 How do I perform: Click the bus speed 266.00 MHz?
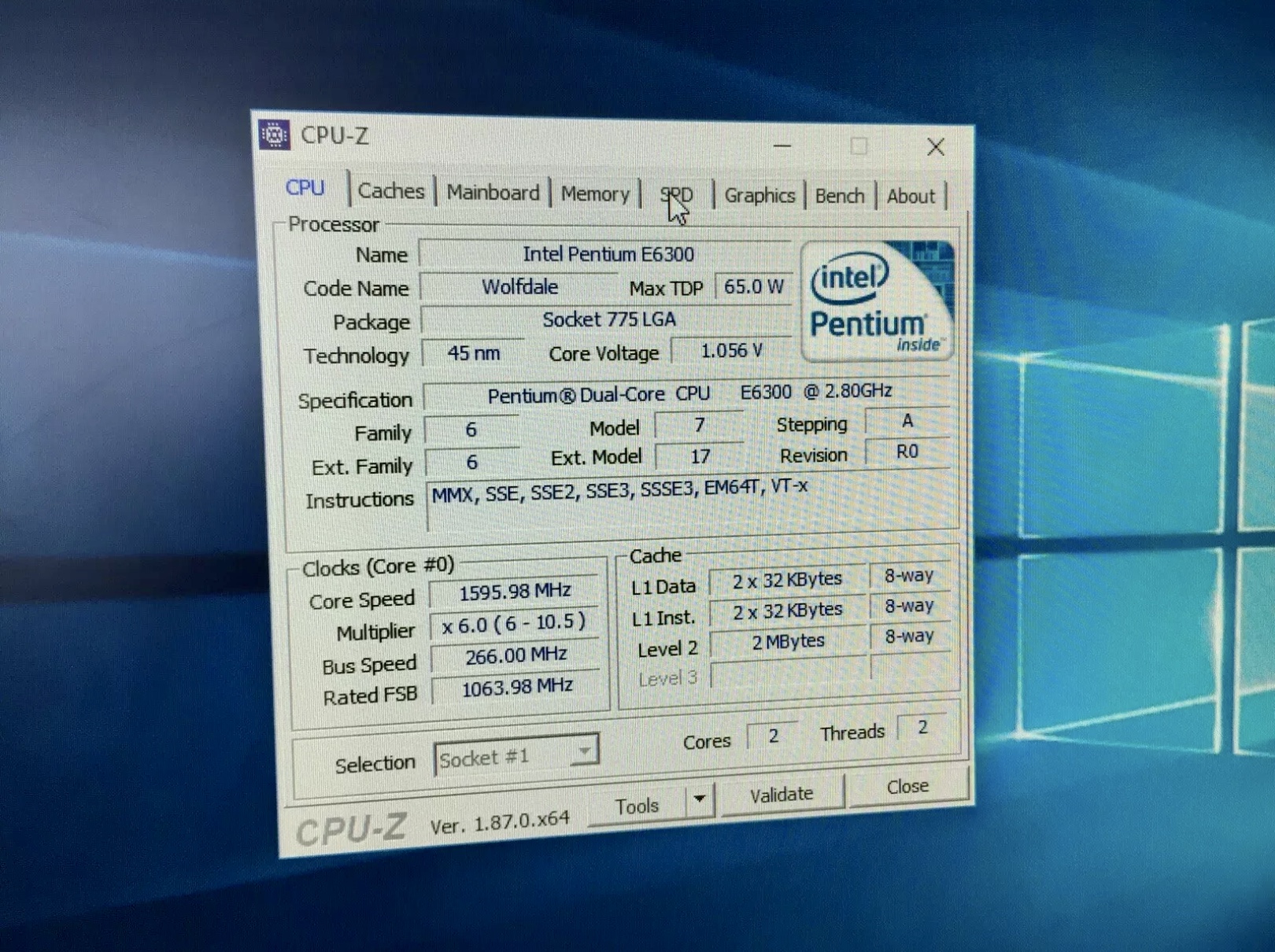coord(516,655)
